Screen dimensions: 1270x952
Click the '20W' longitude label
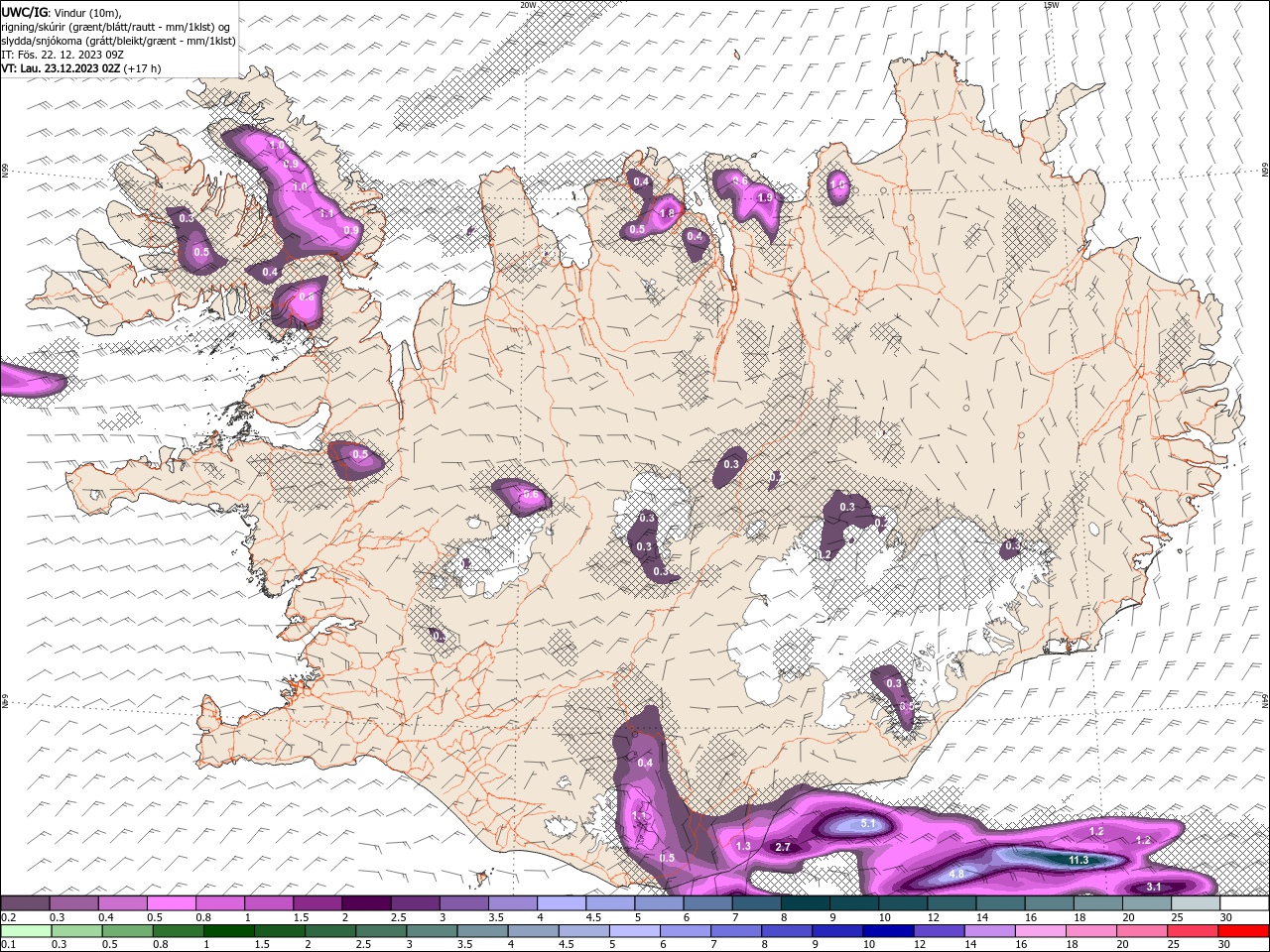point(528,4)
